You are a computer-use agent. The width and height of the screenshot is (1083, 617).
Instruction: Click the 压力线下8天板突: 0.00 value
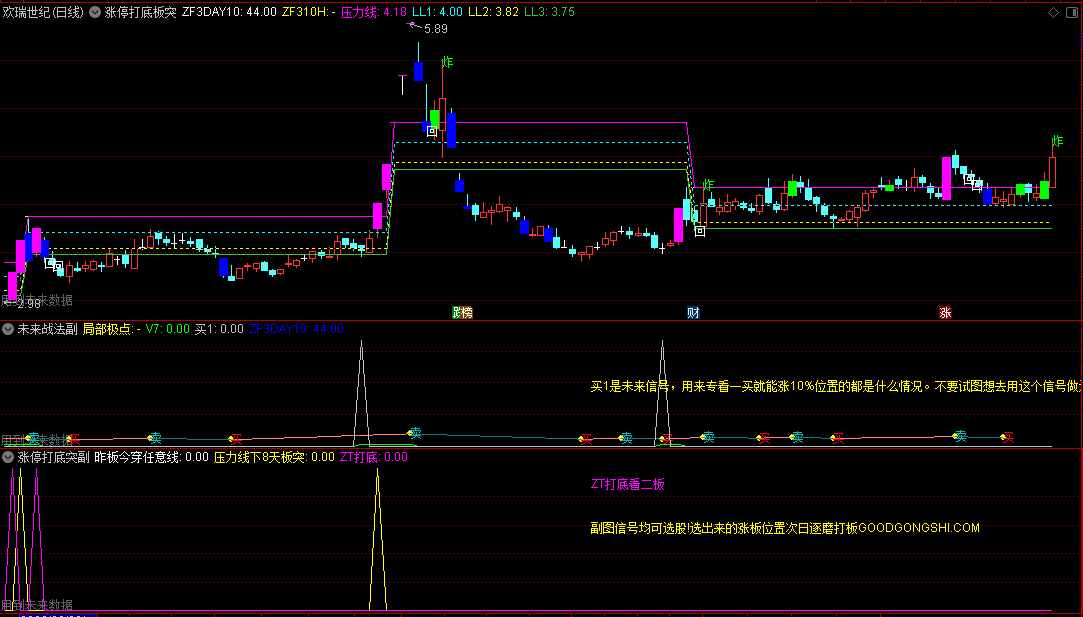[274, 457]
